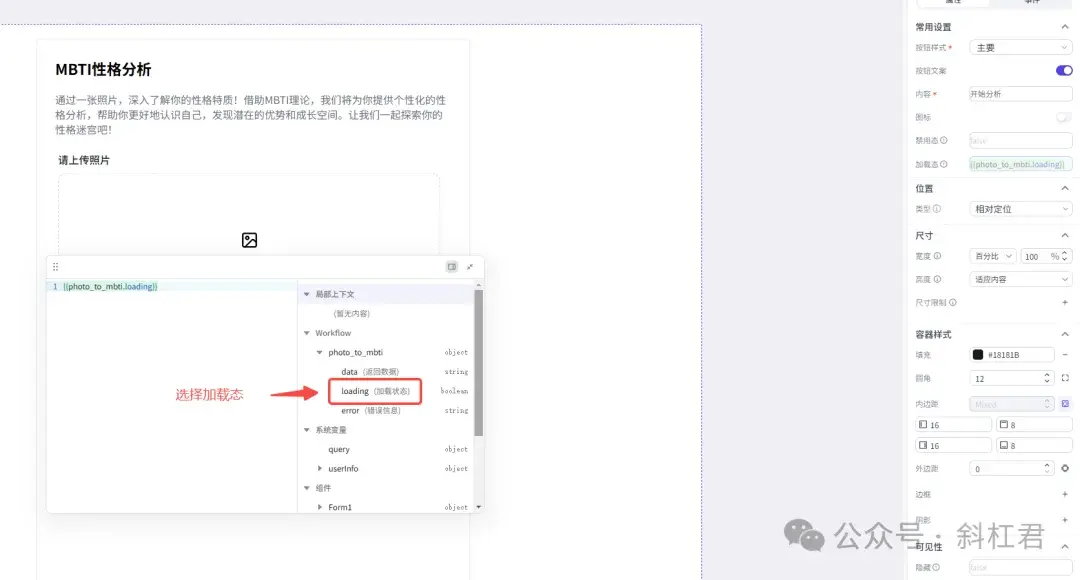This screenshot has width=1080, height=580.
Task: Click the 禁用态 input field
Action: point(1020,141)
